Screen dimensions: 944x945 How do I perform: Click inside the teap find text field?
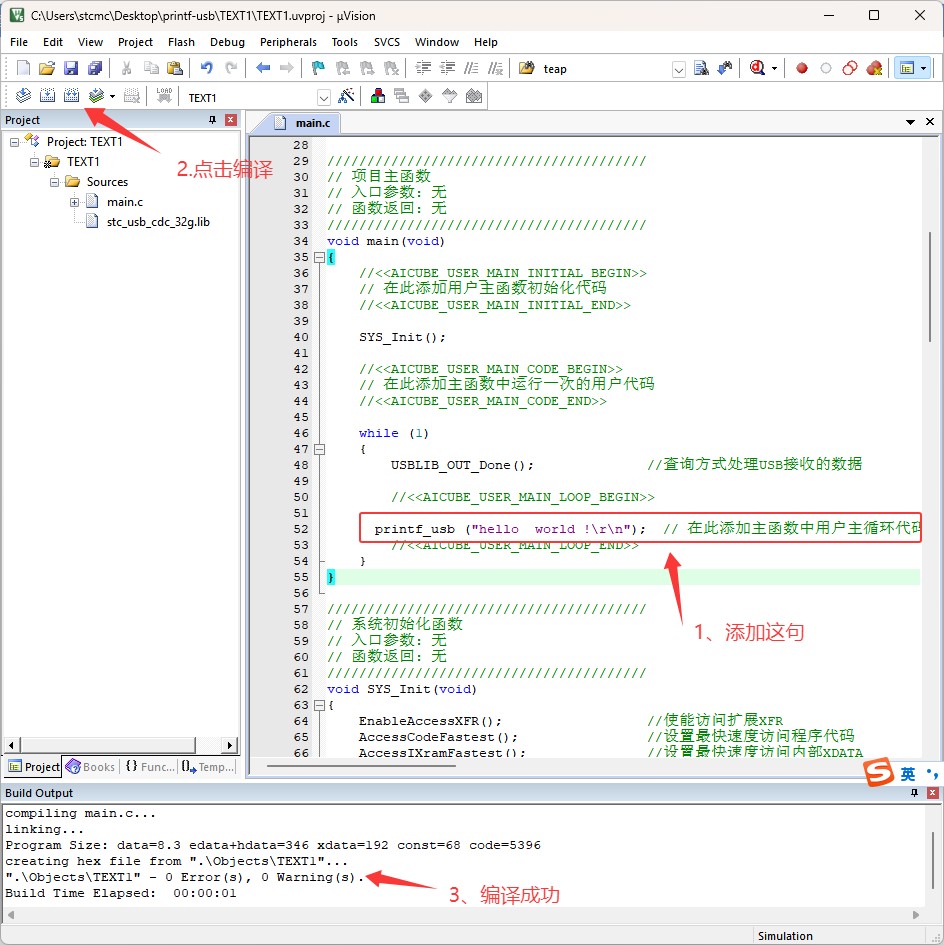(x=605, y=69)
